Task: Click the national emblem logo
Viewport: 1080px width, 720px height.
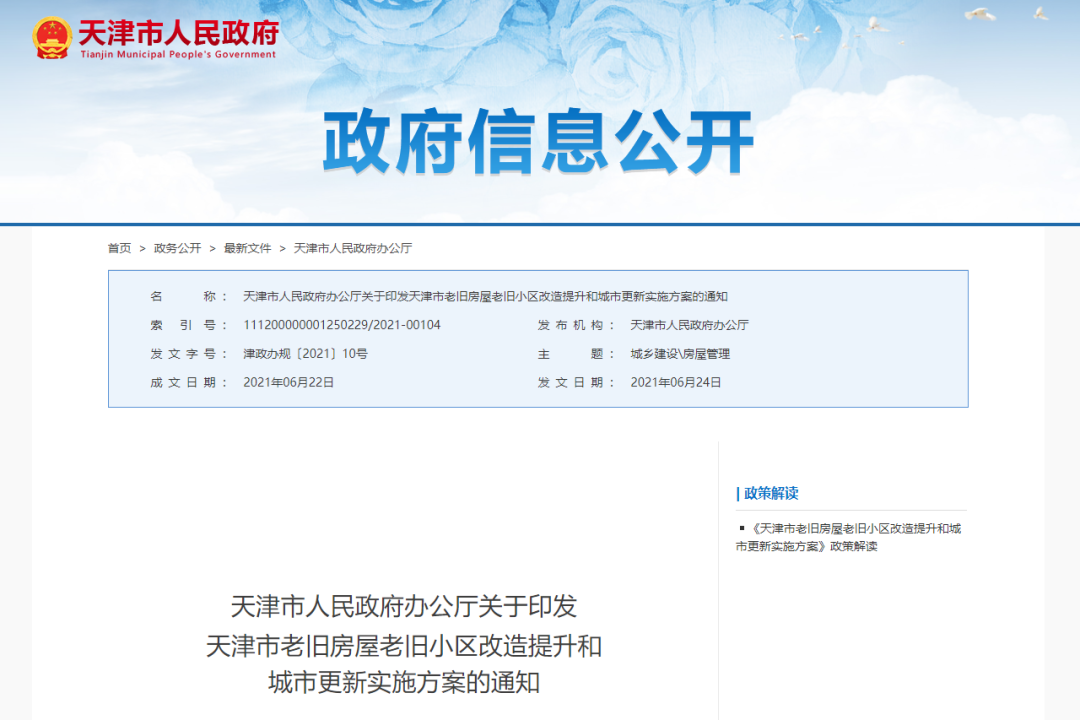Action: (51, 38)
